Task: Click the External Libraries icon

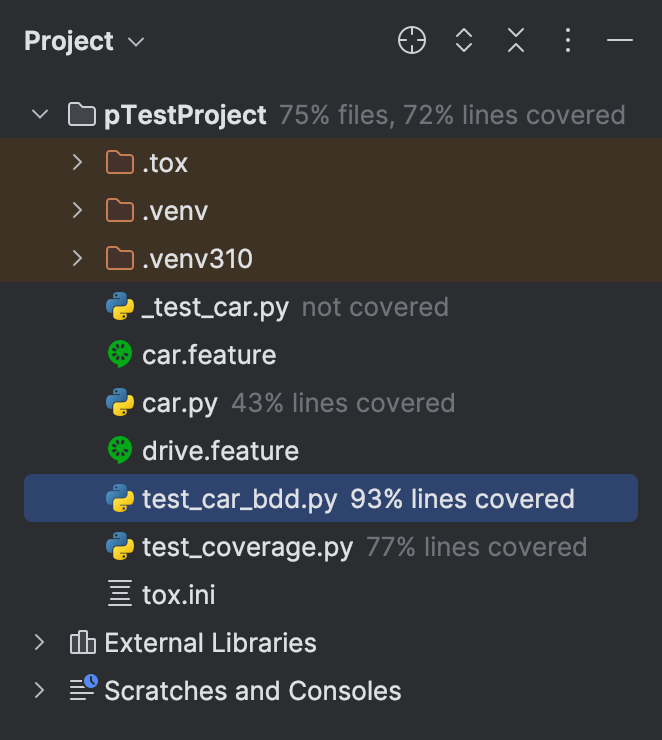Action: [x=82, y=643]
